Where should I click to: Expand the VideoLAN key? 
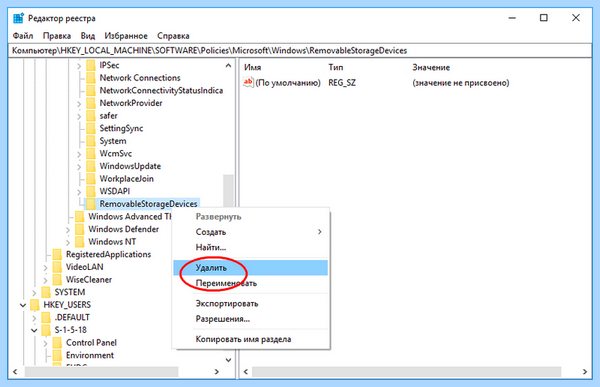(45, 268)
